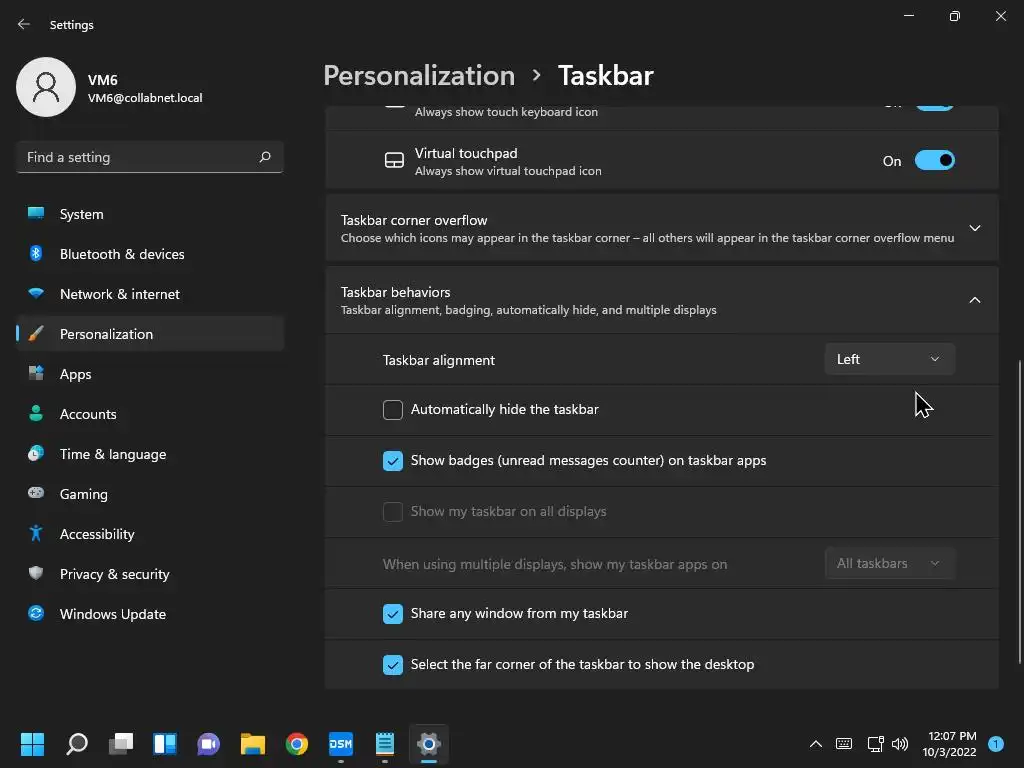Open the Windows Start button on taskbar
The height and width of the screenshot is (768, 1024).
pyautogui.click(x=32, y=744)
